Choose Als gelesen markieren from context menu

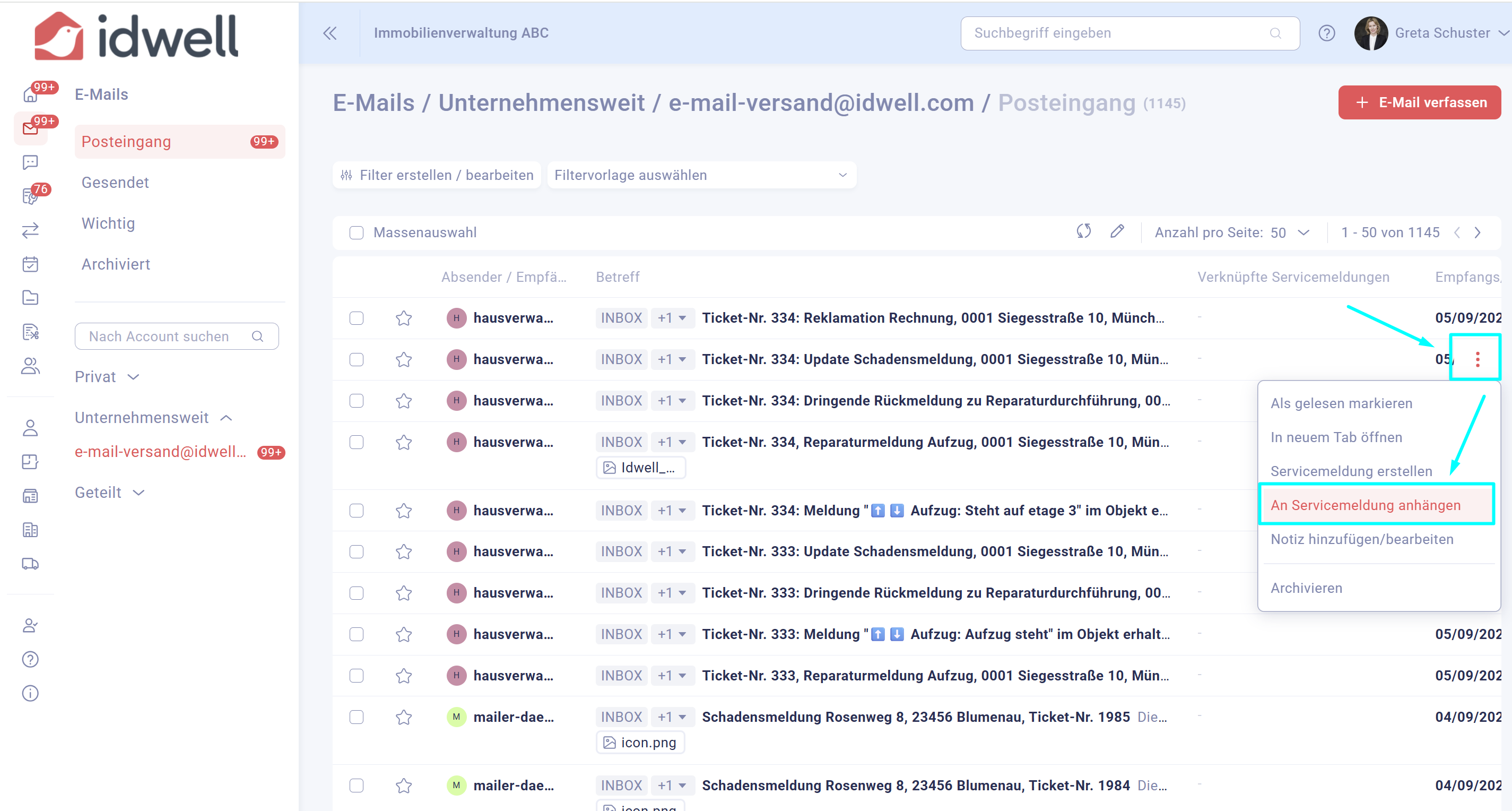click(x=1341, y=403)
